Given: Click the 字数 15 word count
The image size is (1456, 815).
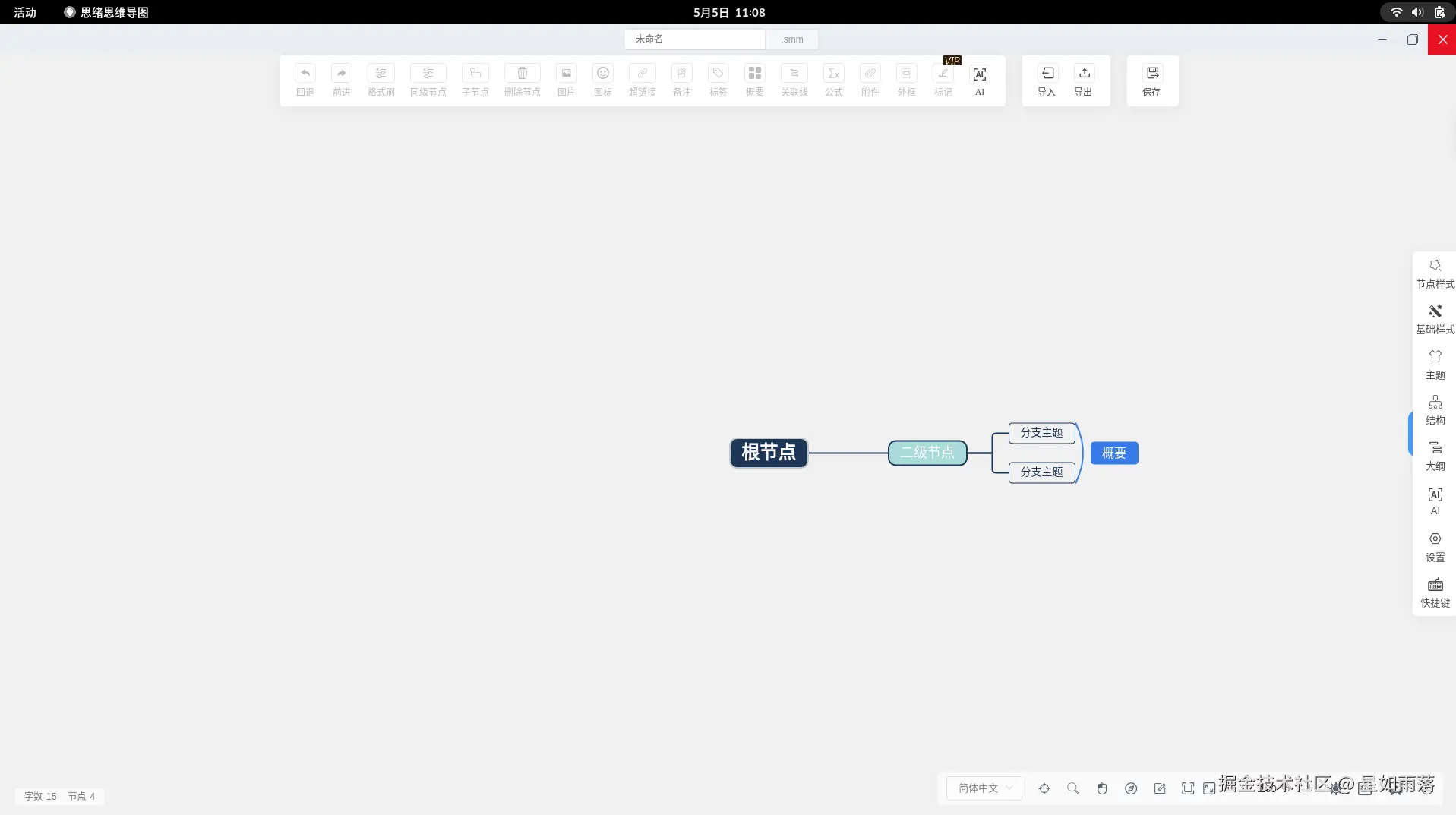Looking at the screenshot, I should pos(40,796).
